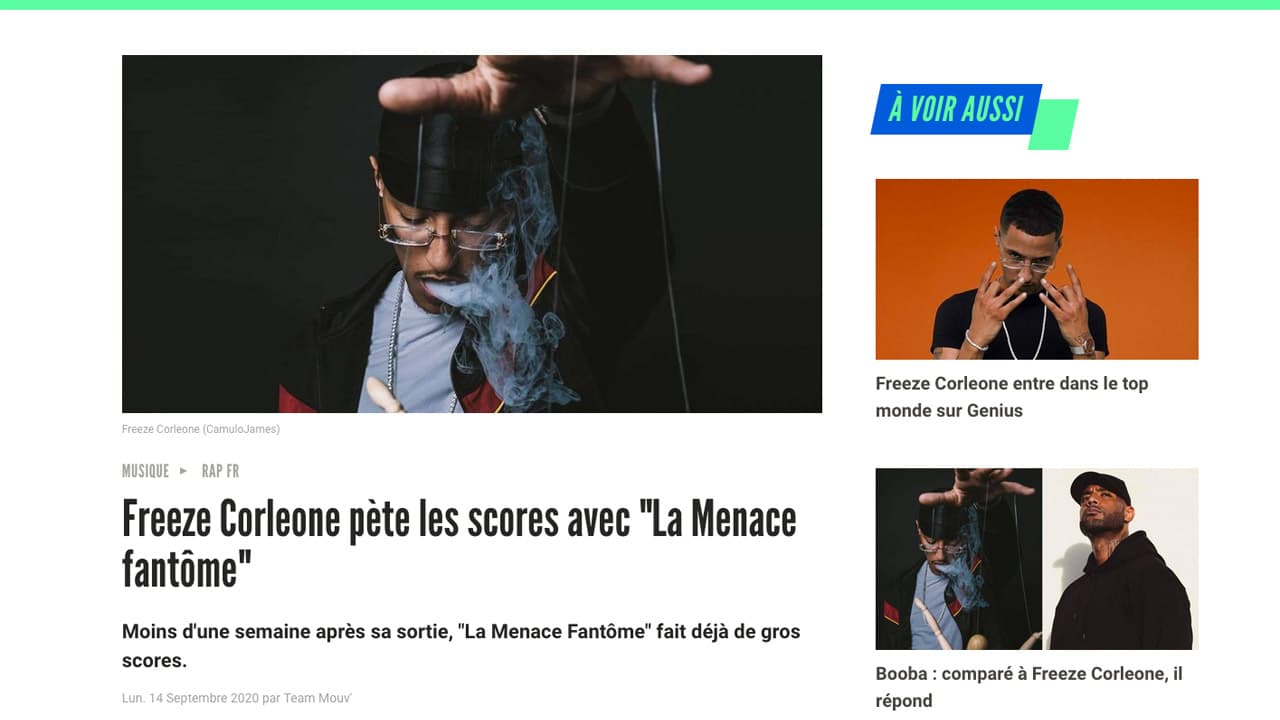Click the phrase "La Menace fantôme" in the headline
1280x720 pixels.
[460, 545]
